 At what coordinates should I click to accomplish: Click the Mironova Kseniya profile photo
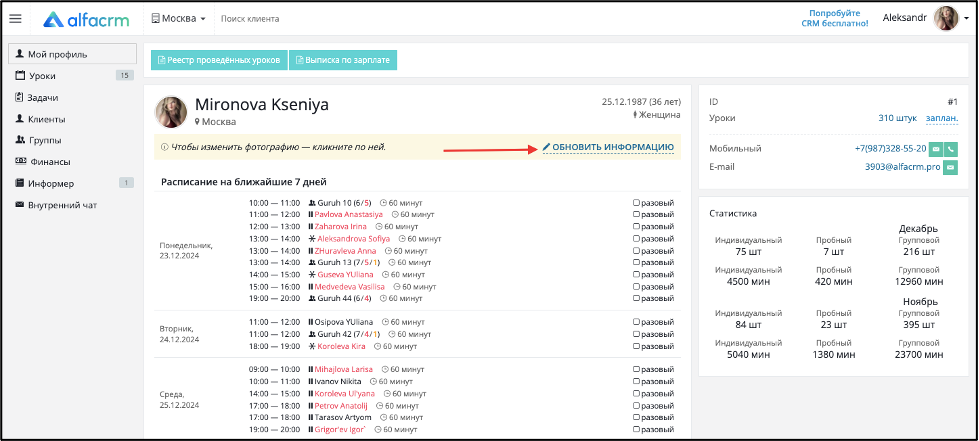[170, 112]
